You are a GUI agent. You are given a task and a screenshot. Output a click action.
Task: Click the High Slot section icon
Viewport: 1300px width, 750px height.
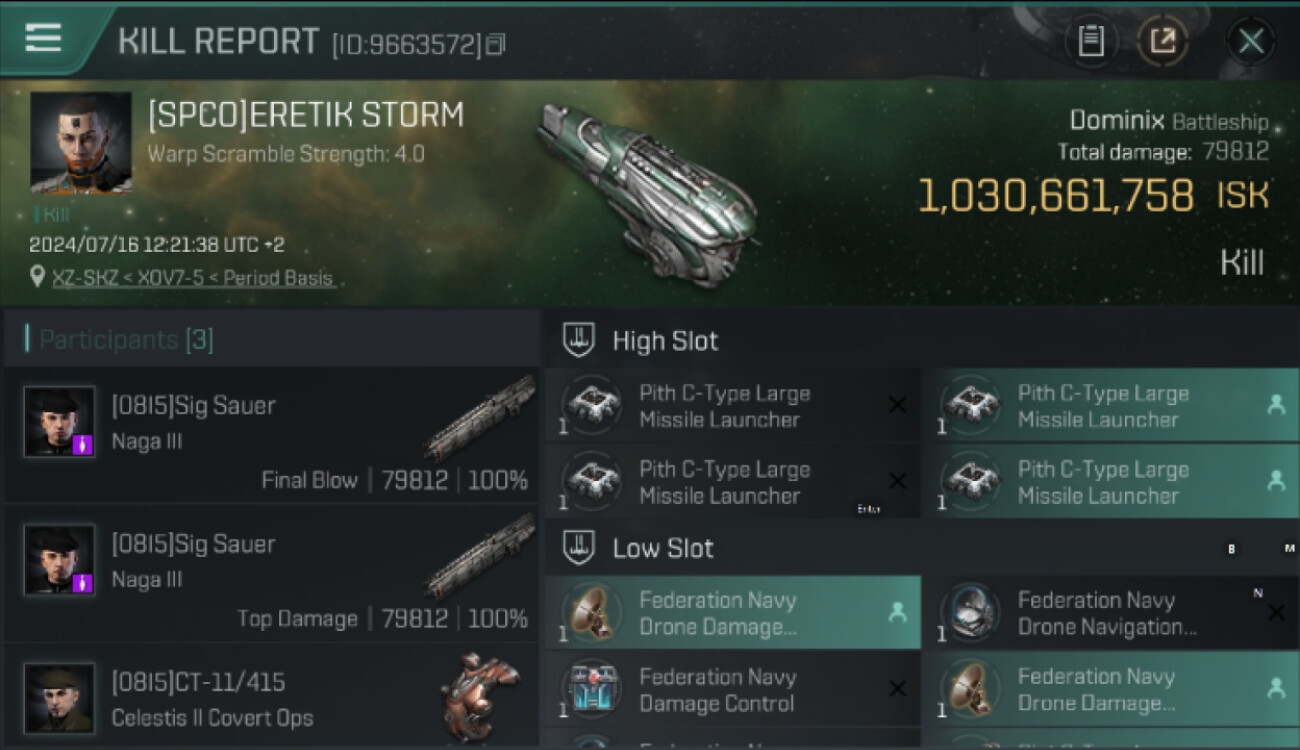tap(578, 340)
